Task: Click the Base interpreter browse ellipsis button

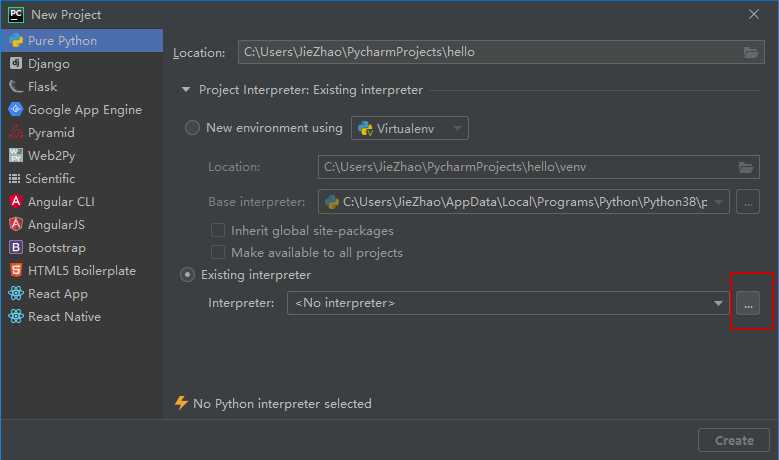Action: tap(748, 202)
